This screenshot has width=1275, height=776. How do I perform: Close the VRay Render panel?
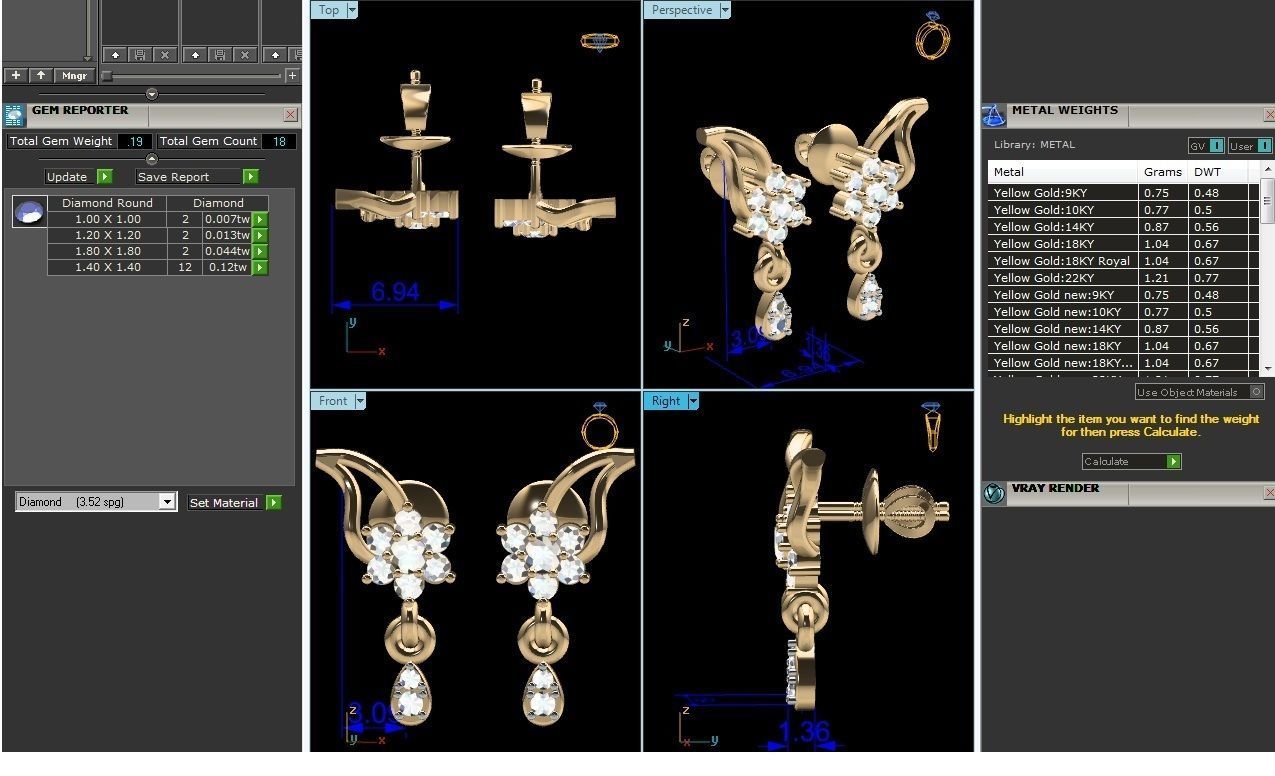click(1270, 493)
